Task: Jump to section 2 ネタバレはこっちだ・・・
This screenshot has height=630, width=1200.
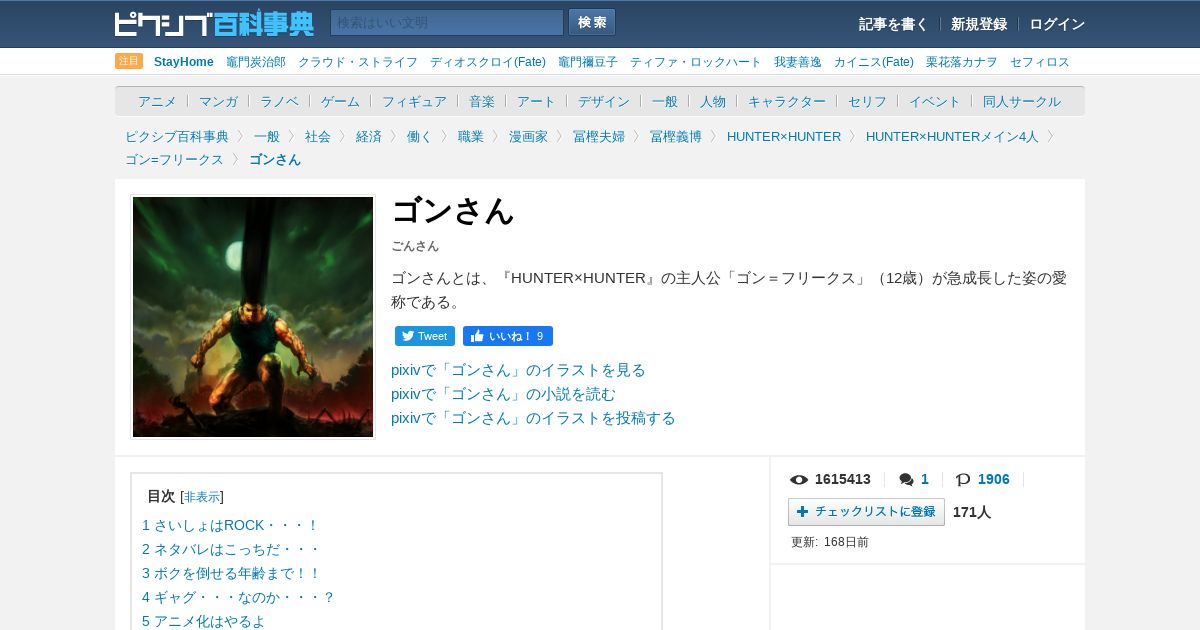Action: pos(231,549)
